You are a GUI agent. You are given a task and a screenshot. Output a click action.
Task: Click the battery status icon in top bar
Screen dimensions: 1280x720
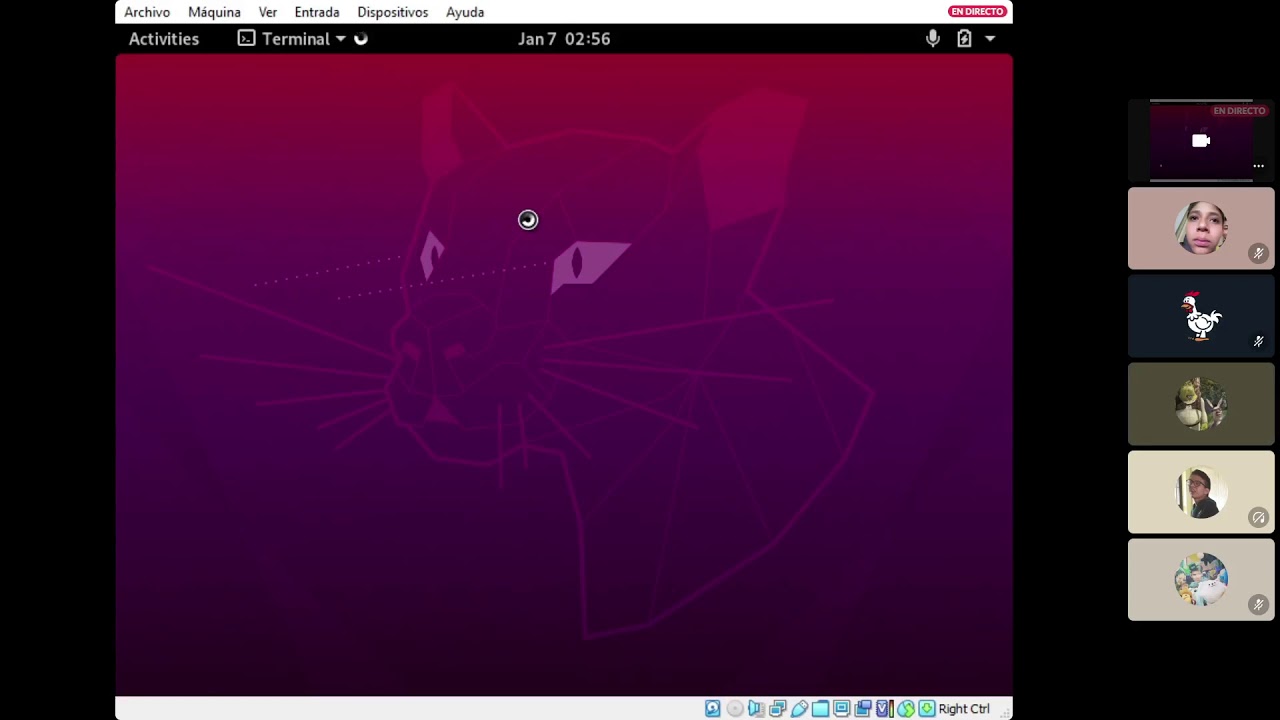964,39
